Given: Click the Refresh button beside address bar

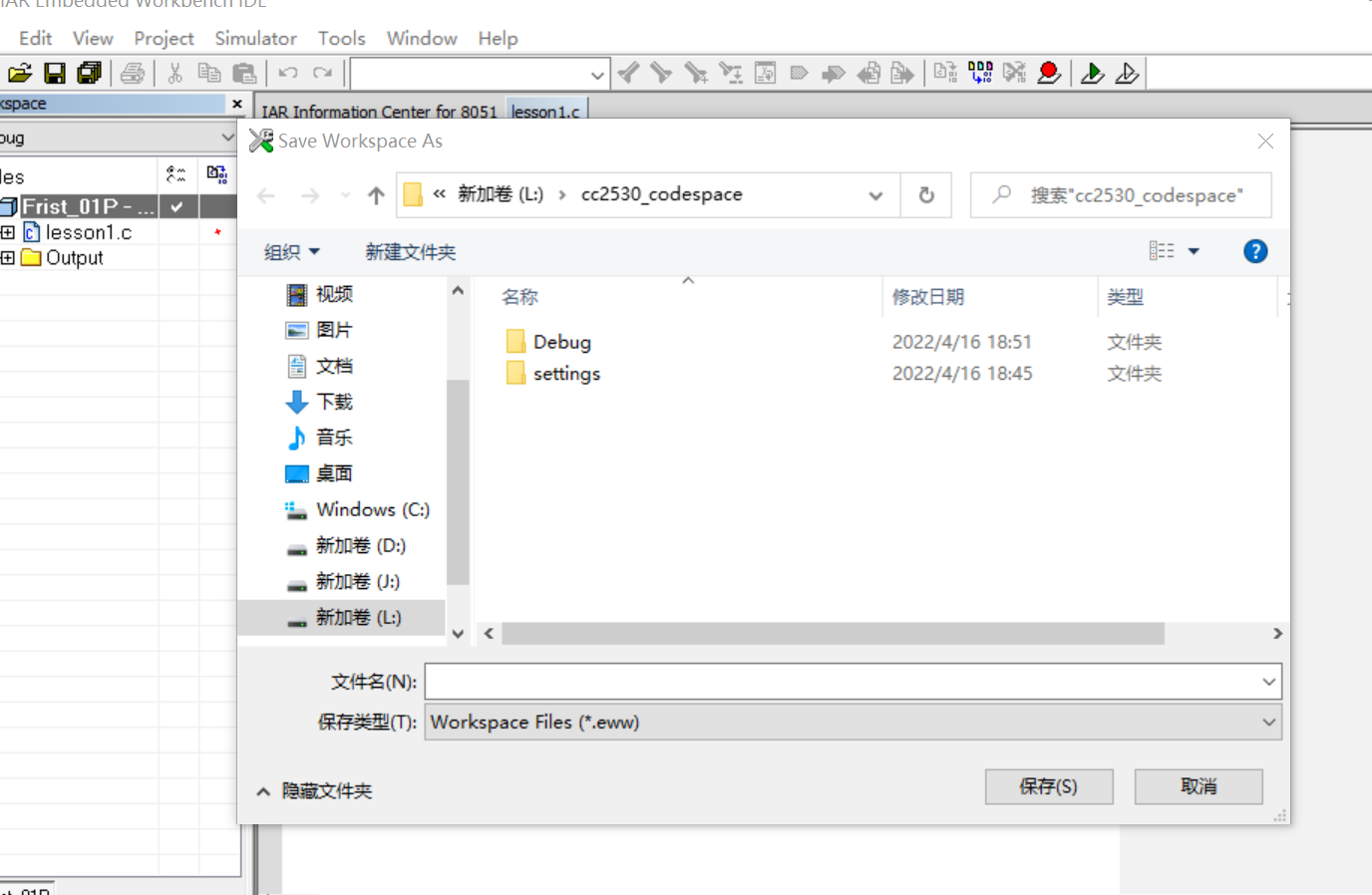Looking at the screenshot, I should (926, 195).
